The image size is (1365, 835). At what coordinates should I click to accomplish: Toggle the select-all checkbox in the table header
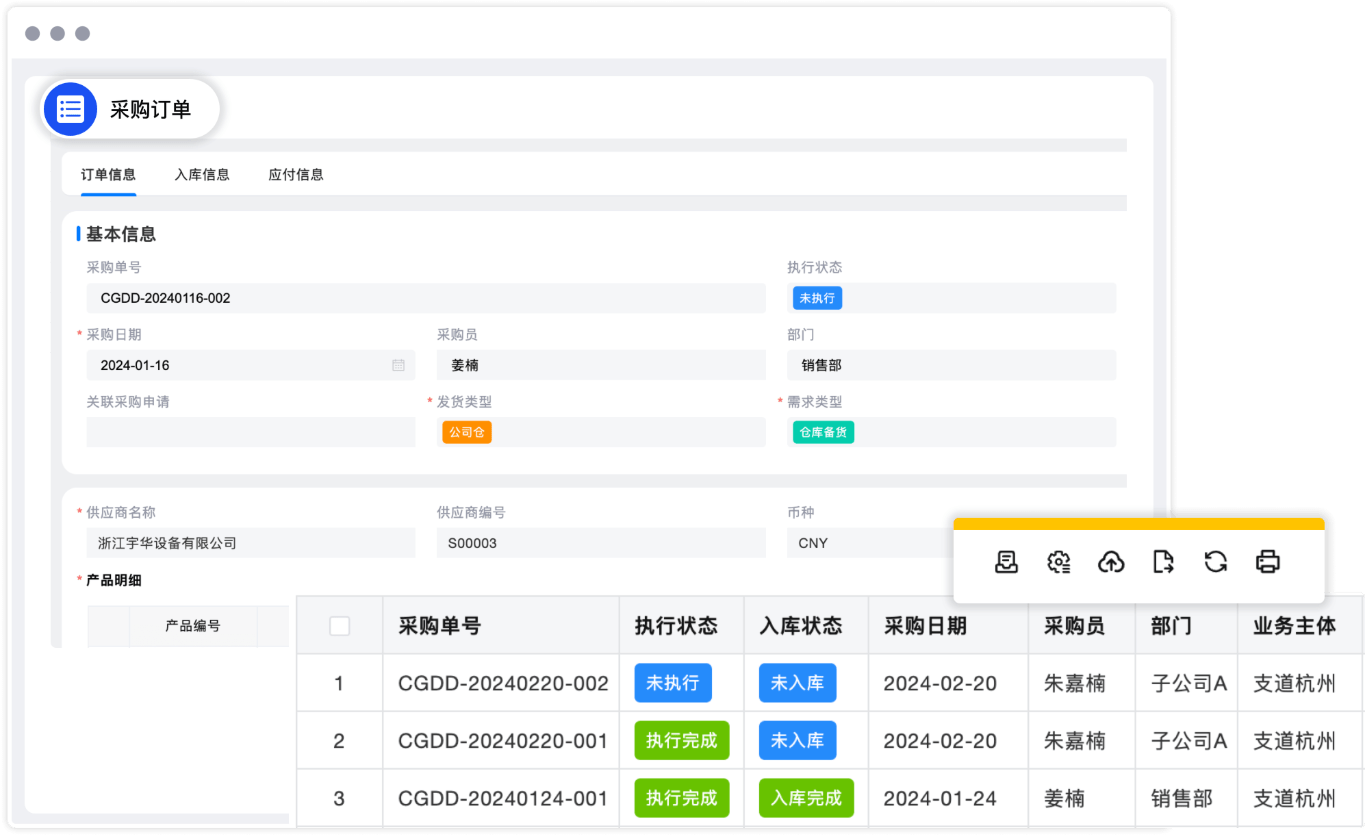click(x=339, y=625)
